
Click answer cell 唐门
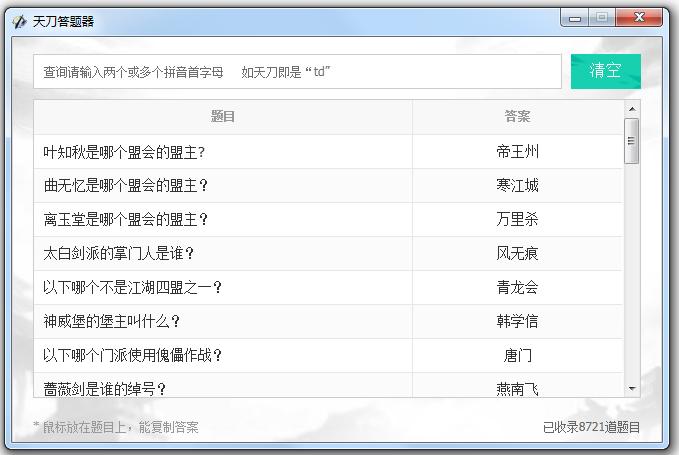pyautogui.click(x=517, y=355)
